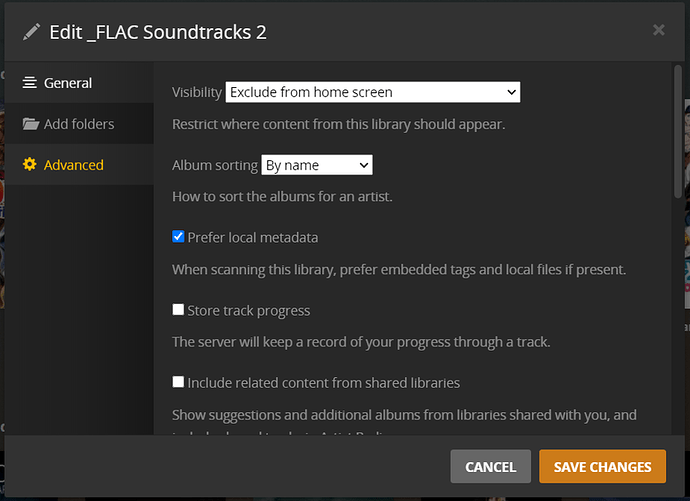Open the Visibility dropdown
Screen dimensions: 690x501
tap(373, 92)
